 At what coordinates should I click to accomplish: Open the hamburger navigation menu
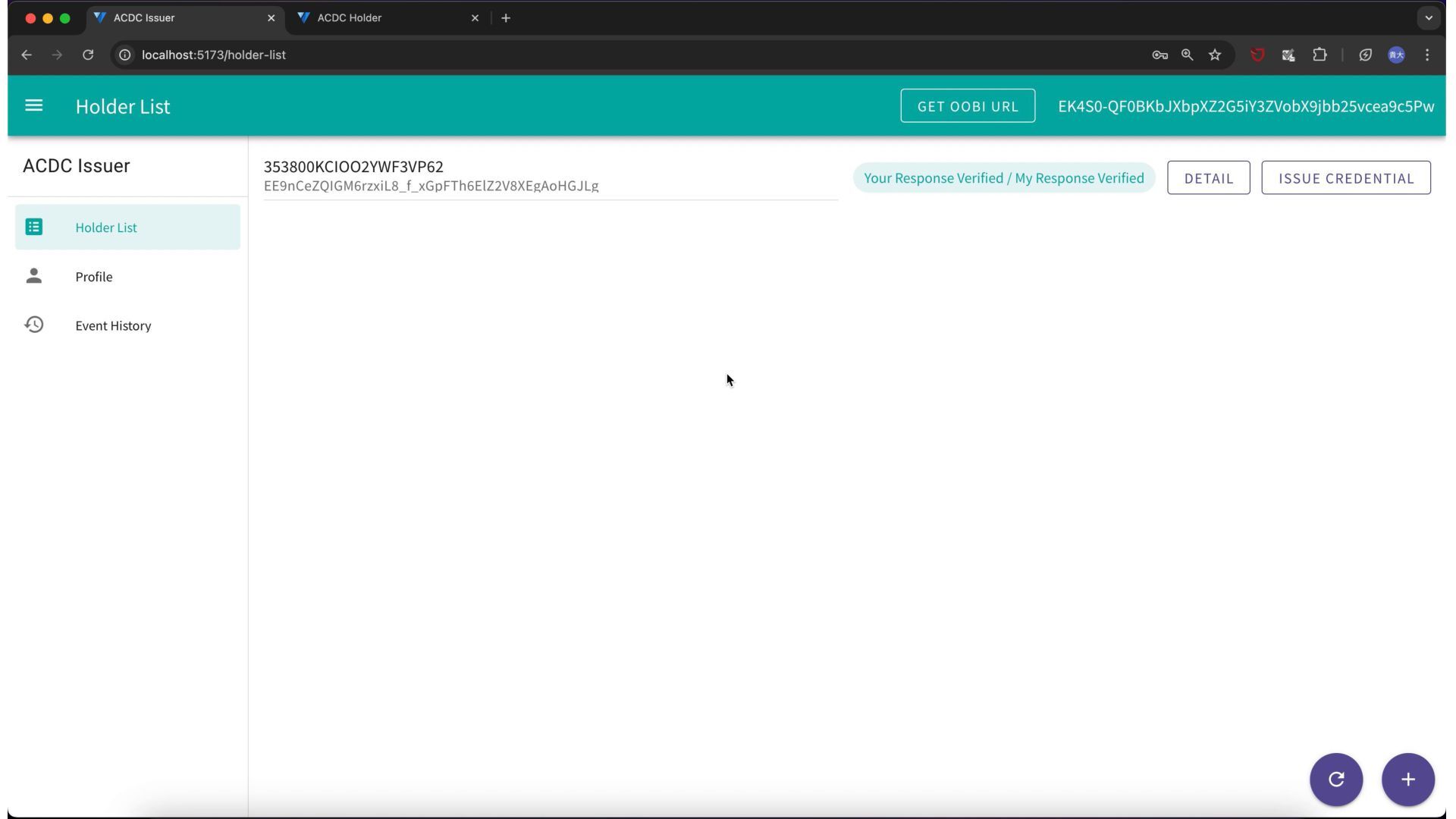coord(33,105)
